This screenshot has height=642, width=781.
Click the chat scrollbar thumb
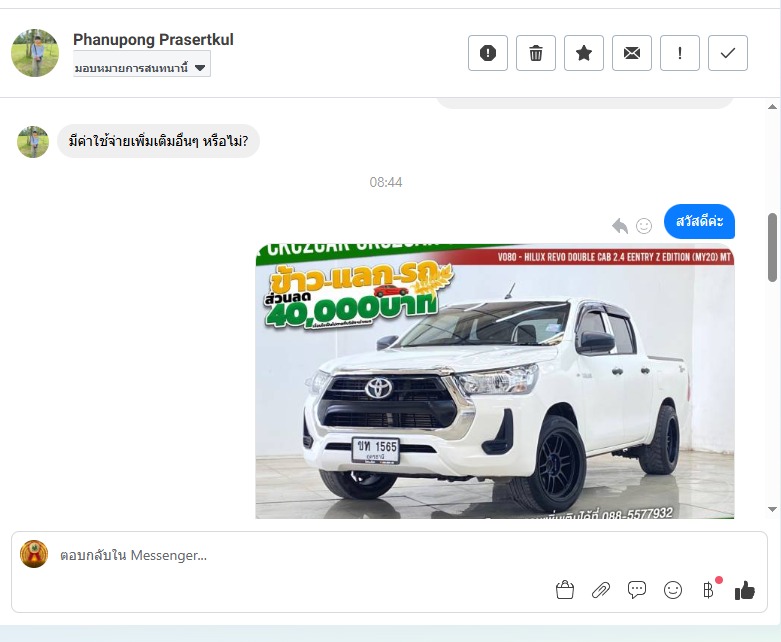pyautogui.click(x=772, y=248)
